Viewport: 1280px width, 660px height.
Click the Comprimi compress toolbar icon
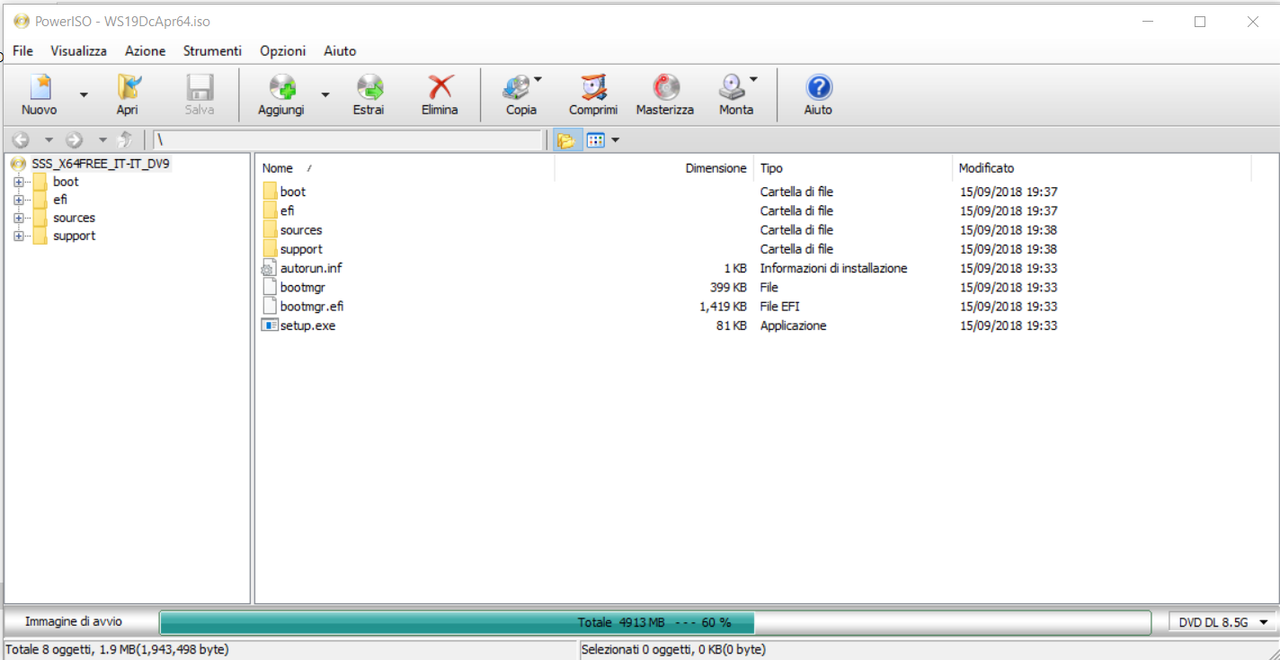coord(593,87)
